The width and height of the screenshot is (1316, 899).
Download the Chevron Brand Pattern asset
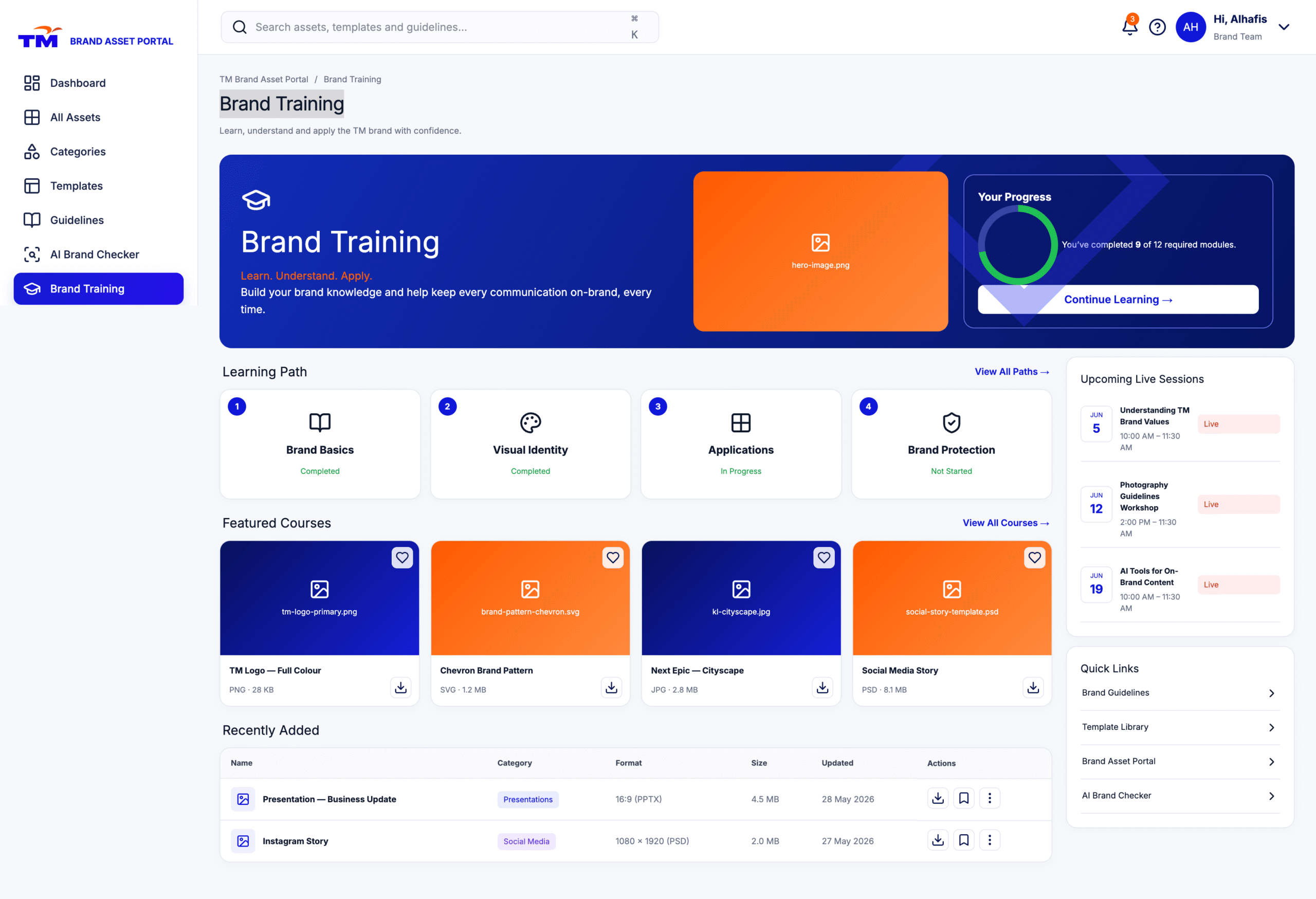pyautogui.click(x=611, y=687)
